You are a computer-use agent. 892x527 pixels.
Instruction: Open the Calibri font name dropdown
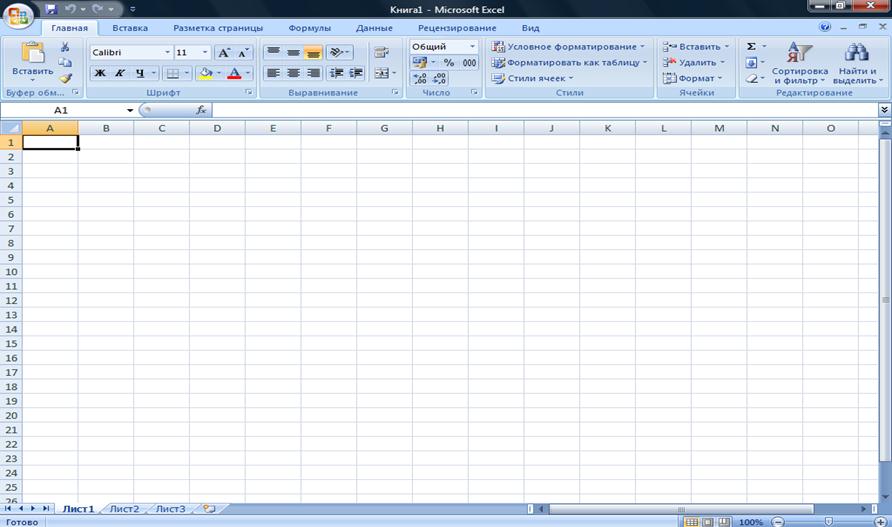point(167,52)
